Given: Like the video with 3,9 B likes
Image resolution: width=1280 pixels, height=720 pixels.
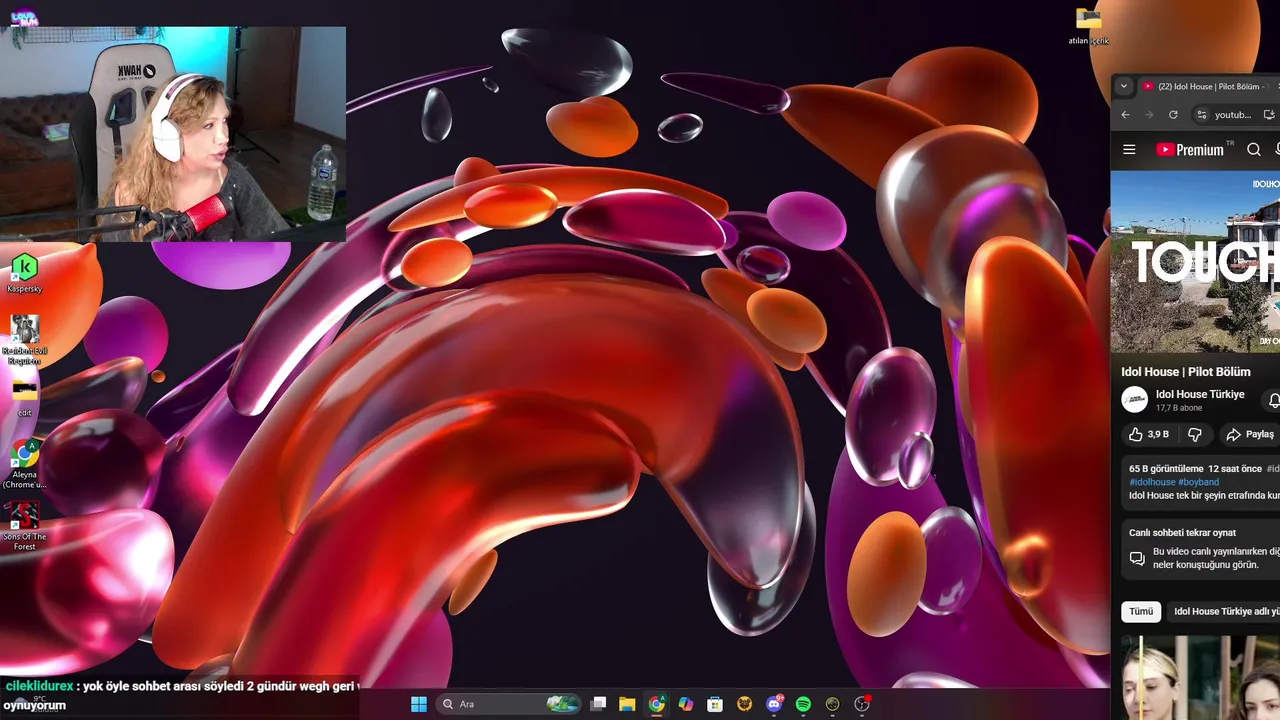Looking at the screenshot, I should pos(1148,434).
